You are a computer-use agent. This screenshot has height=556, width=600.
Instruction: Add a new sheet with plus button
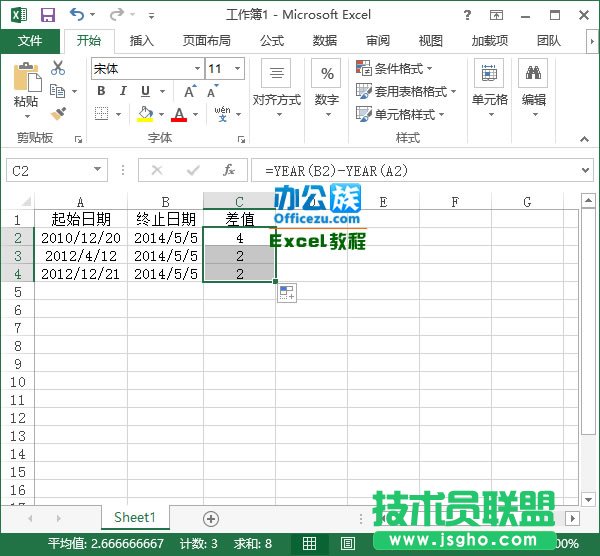tap(211, 519)
